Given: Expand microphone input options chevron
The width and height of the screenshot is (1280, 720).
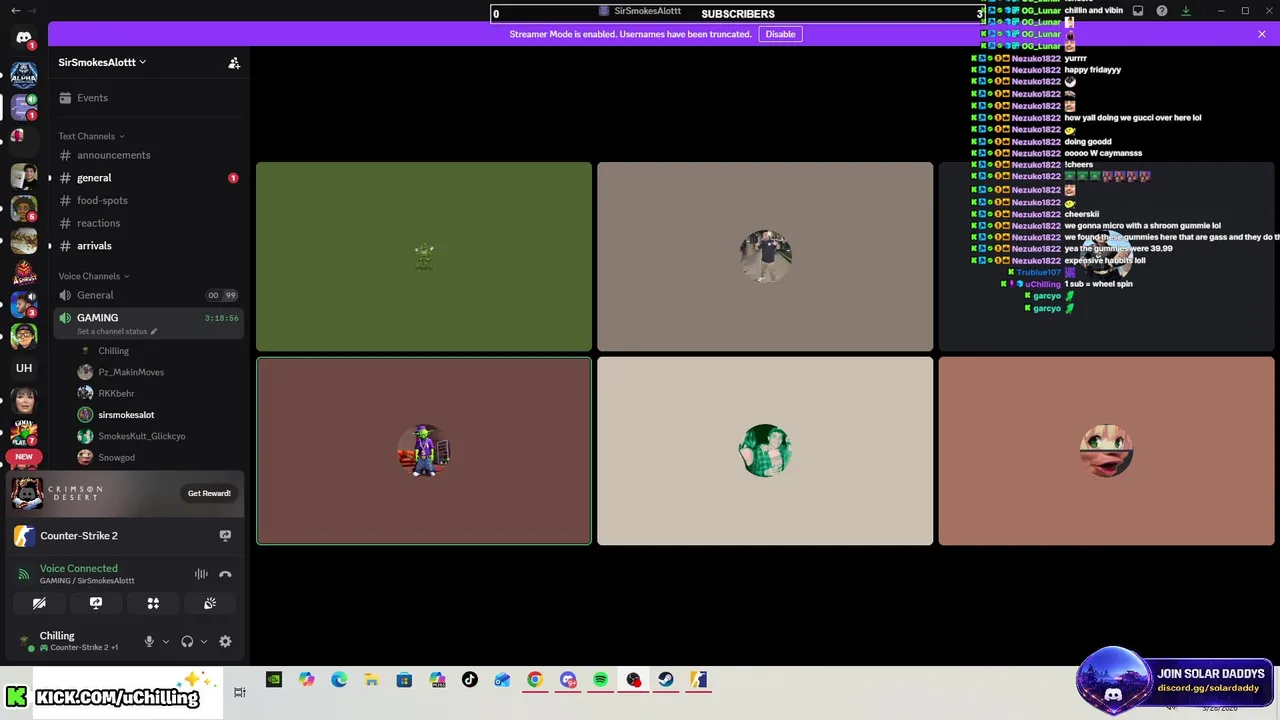Looking at the screenshot, I should click(x=166, y=642).
